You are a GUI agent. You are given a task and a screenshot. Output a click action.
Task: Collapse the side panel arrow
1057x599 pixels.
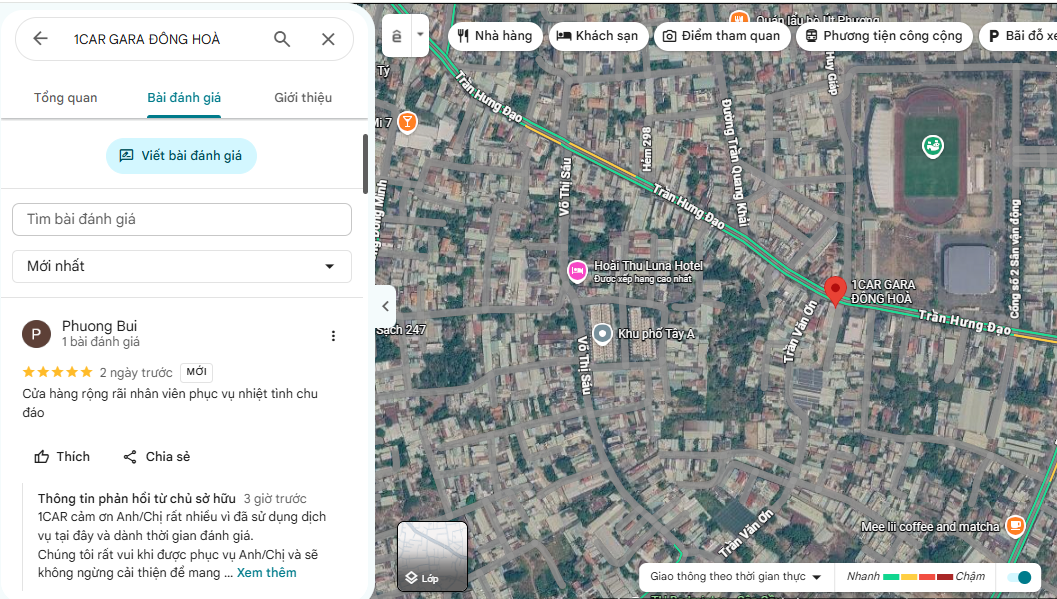pyautogui.click(x=385, y=306)
